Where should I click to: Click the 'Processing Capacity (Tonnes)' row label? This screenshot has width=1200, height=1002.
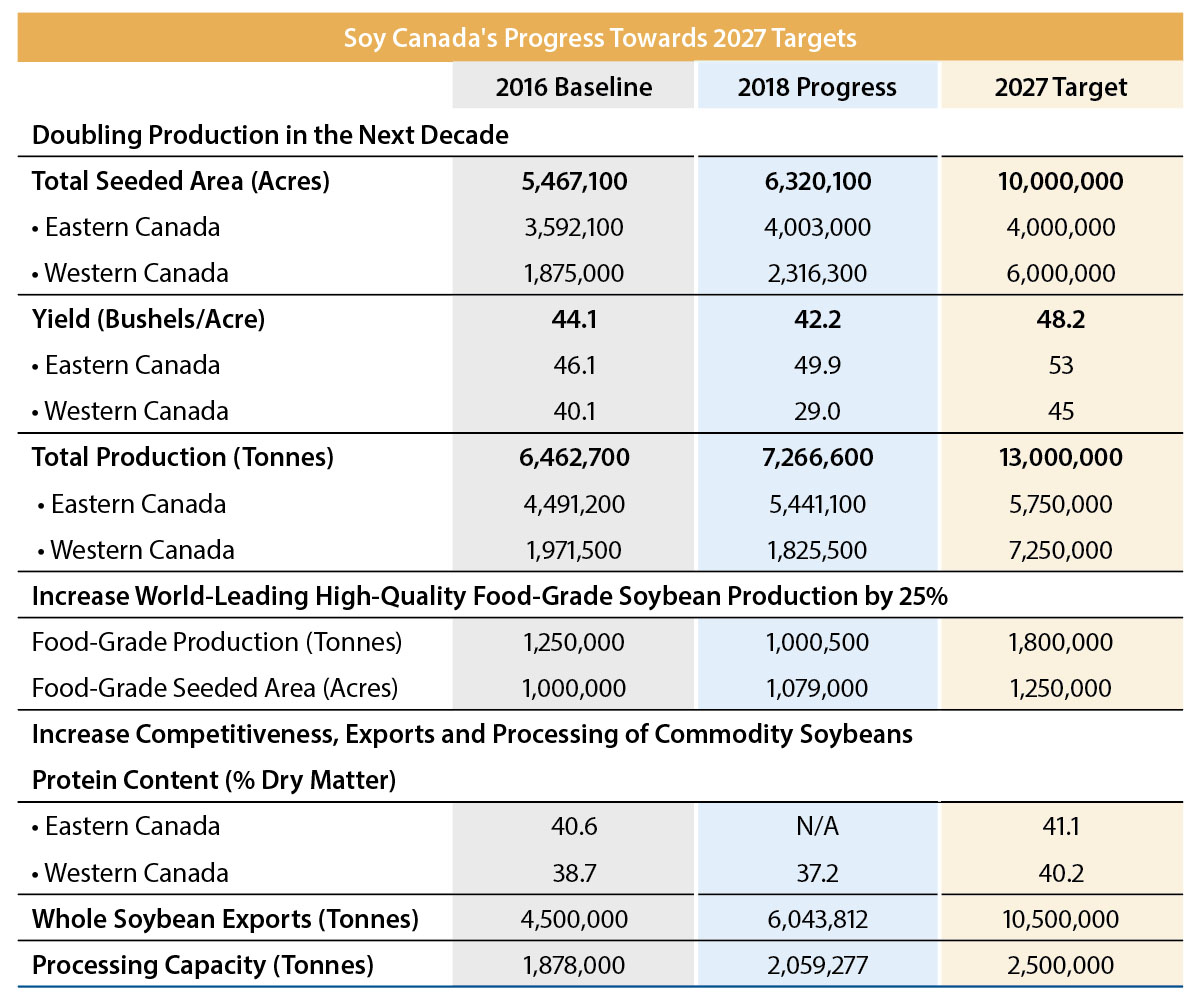[203, 965]
